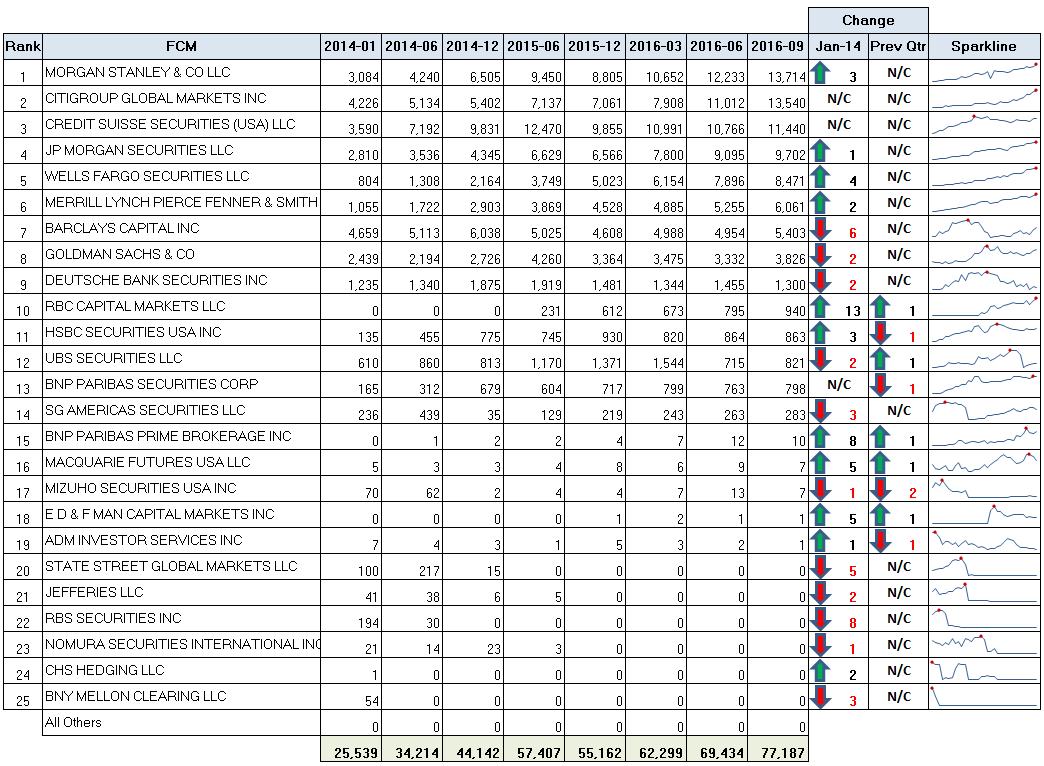The image size is (1044, 766).
Task: Click Merrill Lynch's green up arrow icon
Action: point(820,202)
